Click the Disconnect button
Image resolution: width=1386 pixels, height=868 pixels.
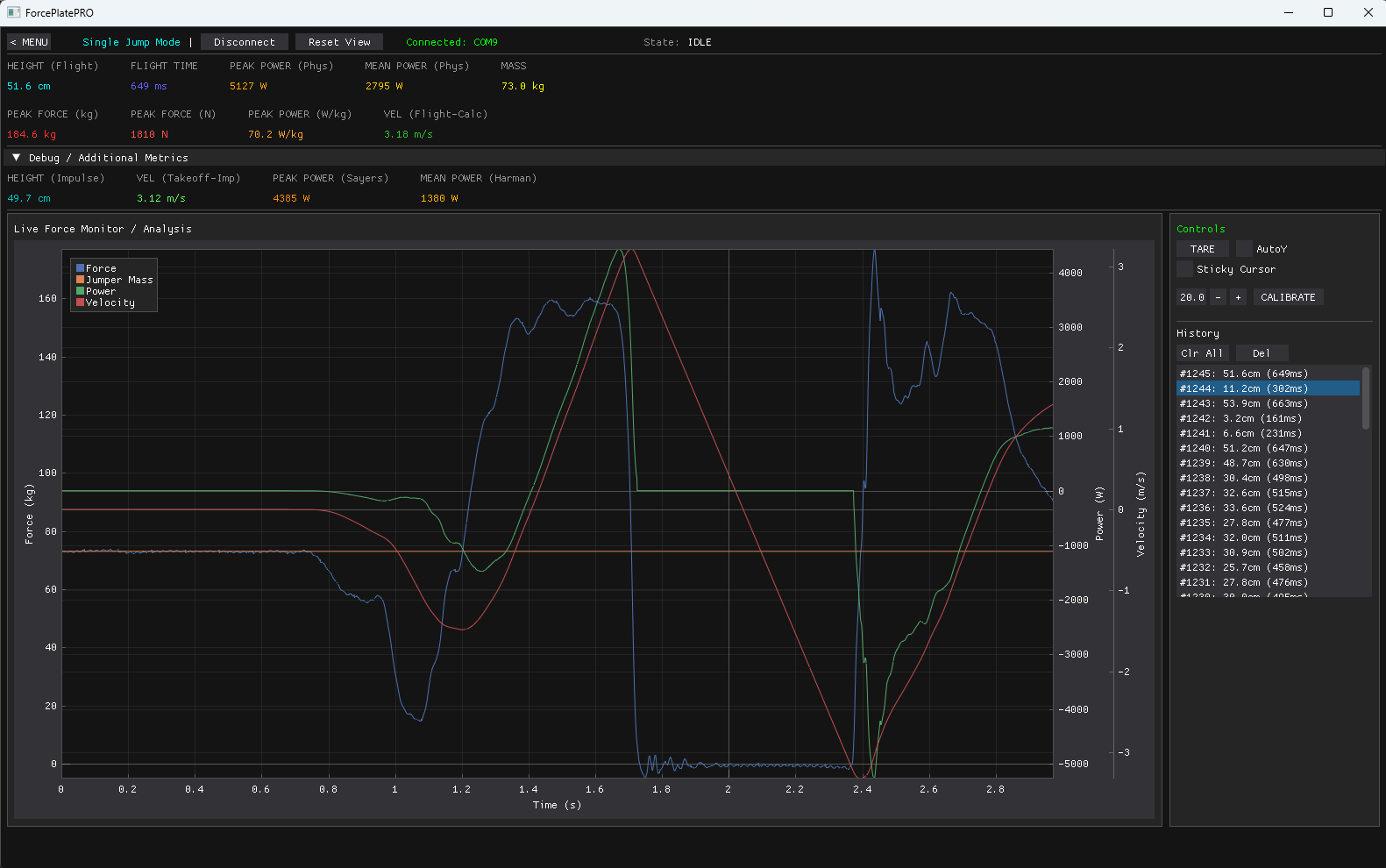tap(244, 42)
